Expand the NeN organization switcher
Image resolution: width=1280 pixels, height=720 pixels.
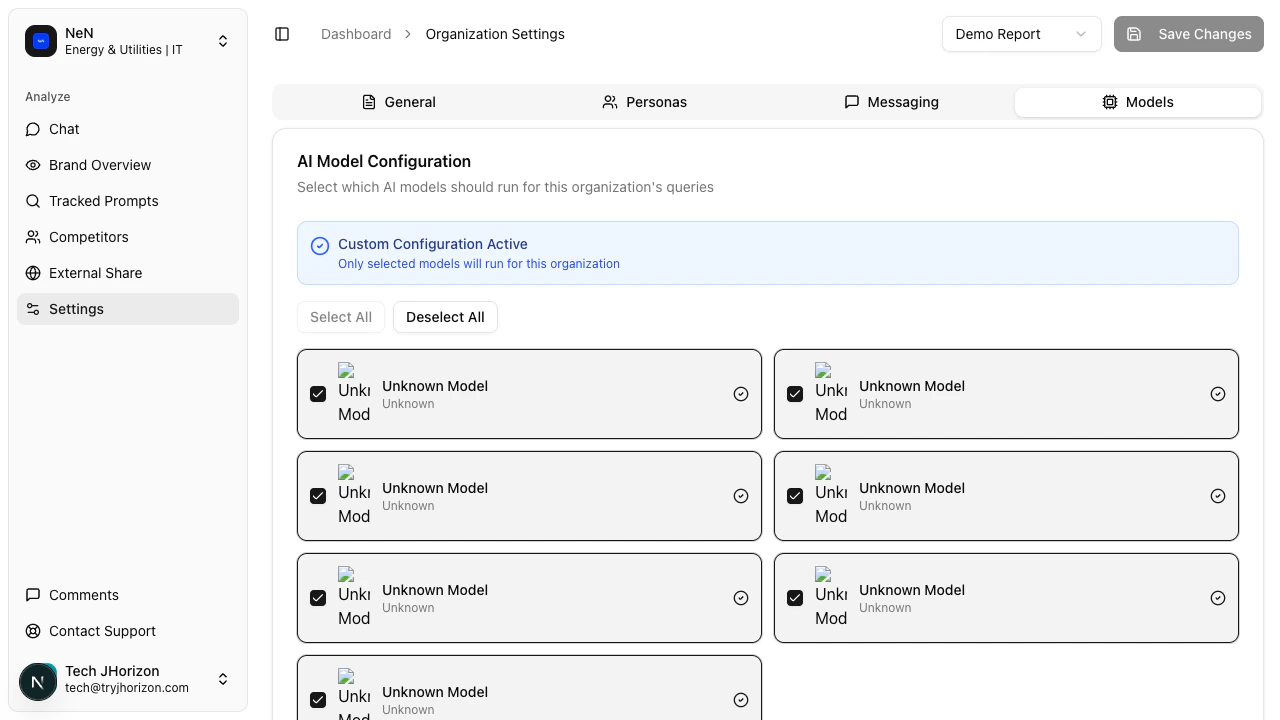[x=223, y=41]
